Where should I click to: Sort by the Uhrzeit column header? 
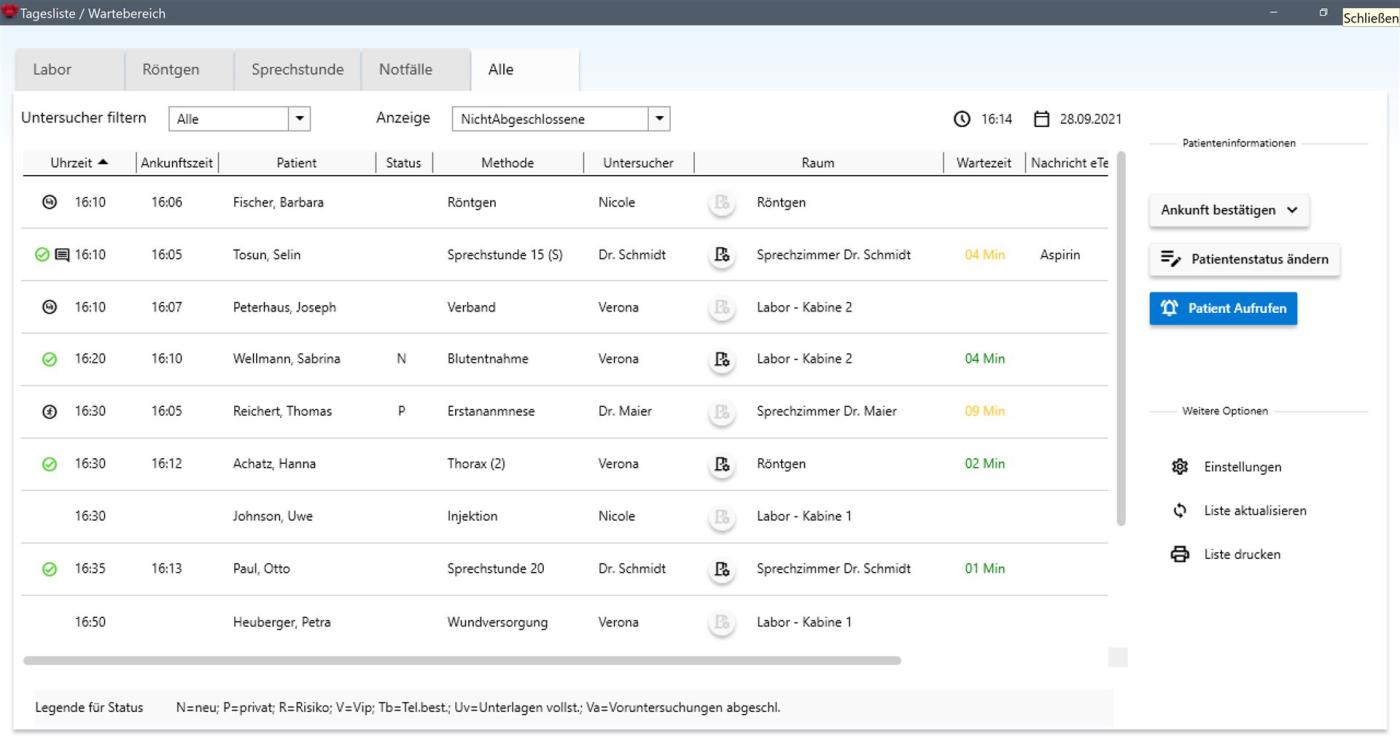(79, 163)
